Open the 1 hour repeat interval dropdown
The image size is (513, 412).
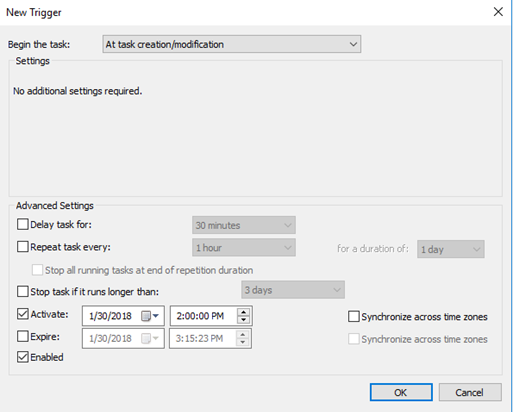click(244, 248)
